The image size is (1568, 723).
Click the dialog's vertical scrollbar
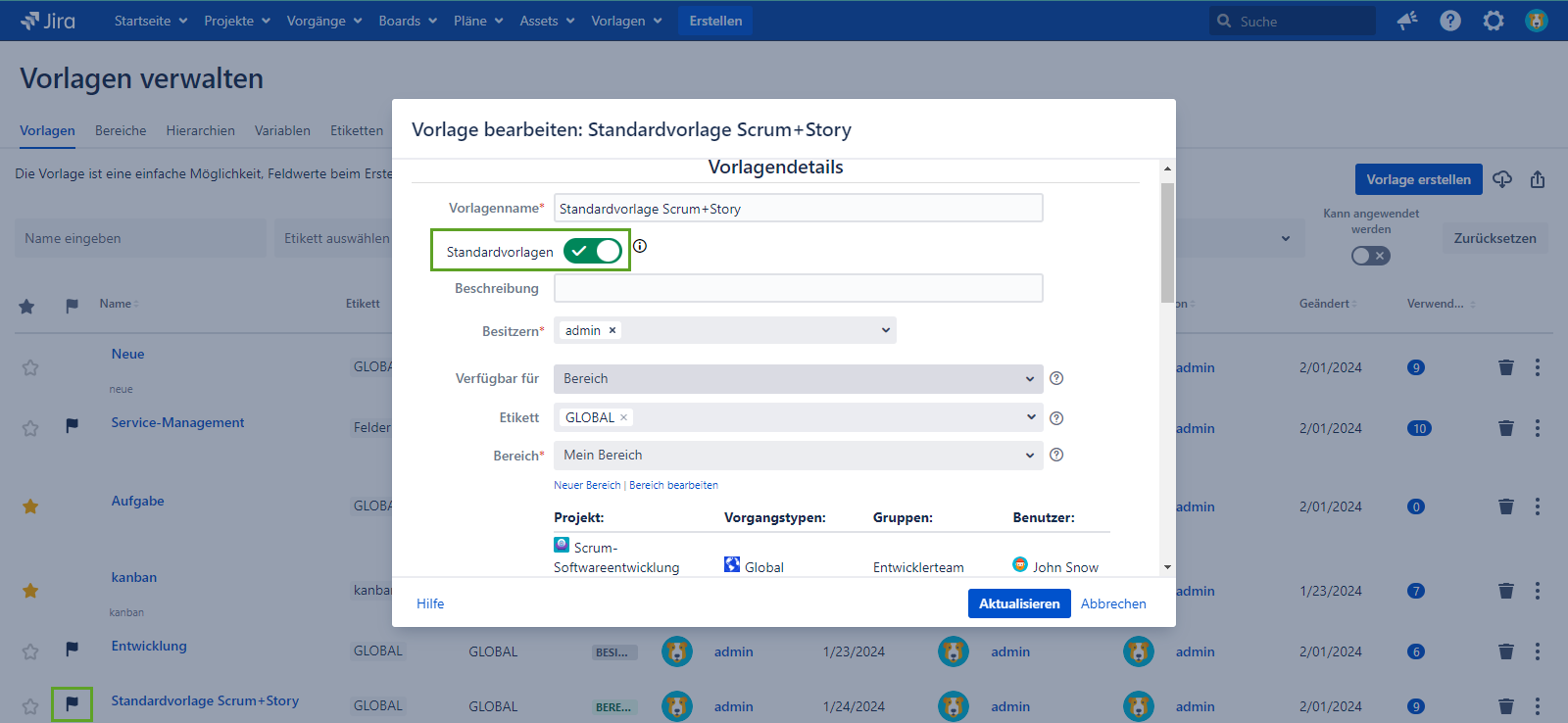pyautogui.click(x=1167, y=243)
